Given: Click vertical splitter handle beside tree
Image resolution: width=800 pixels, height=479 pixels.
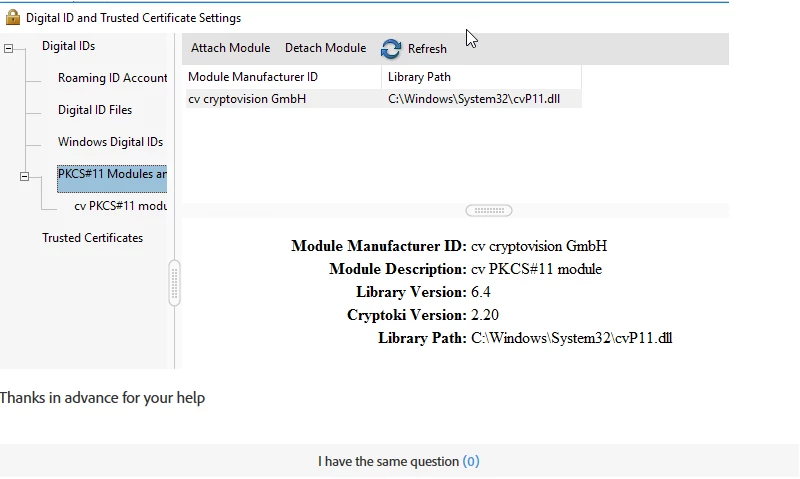Looking at the screenshot, I should (174, 283).
